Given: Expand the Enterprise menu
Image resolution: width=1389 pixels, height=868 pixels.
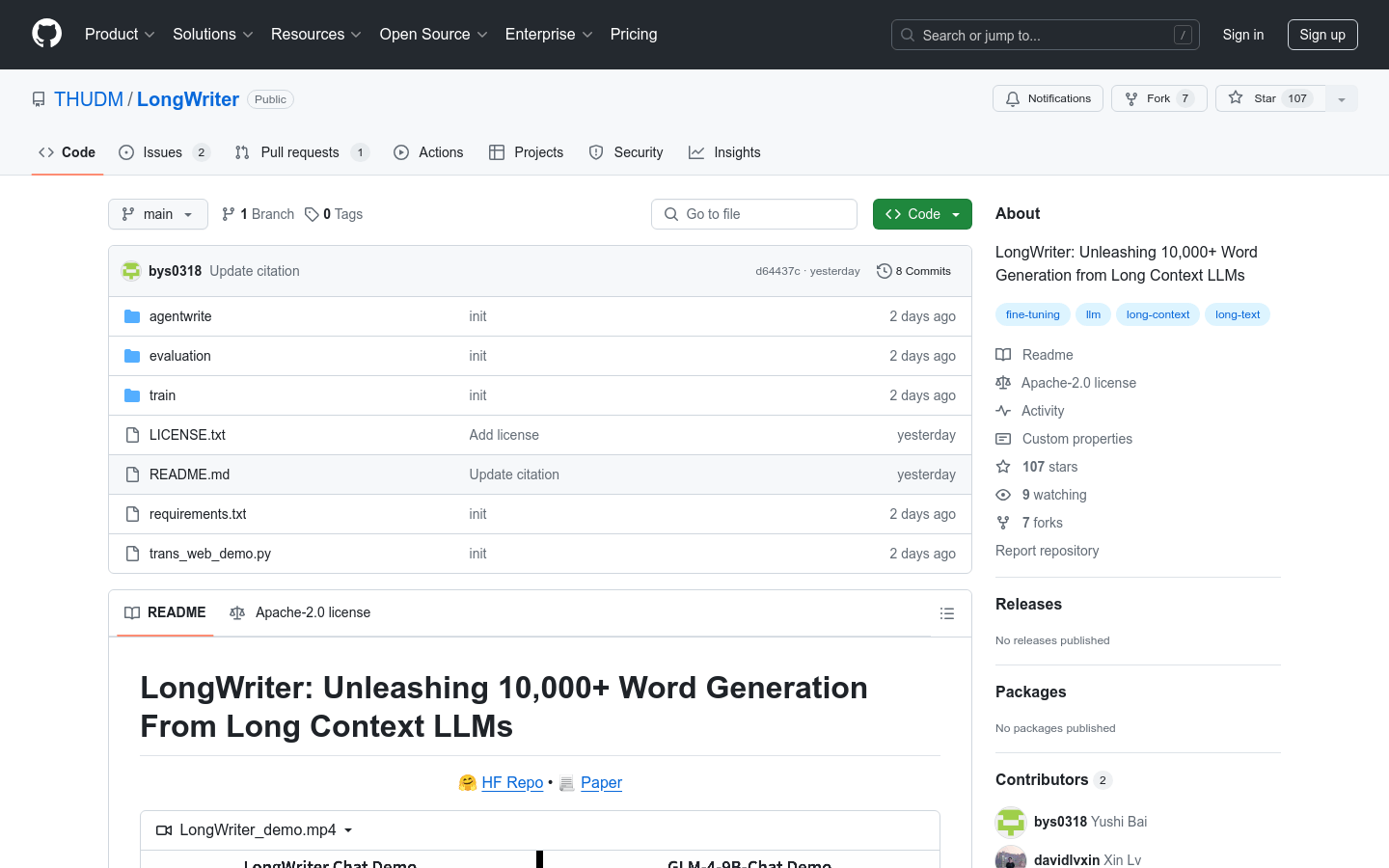Looking at the screenshot, I should [549, 34].
